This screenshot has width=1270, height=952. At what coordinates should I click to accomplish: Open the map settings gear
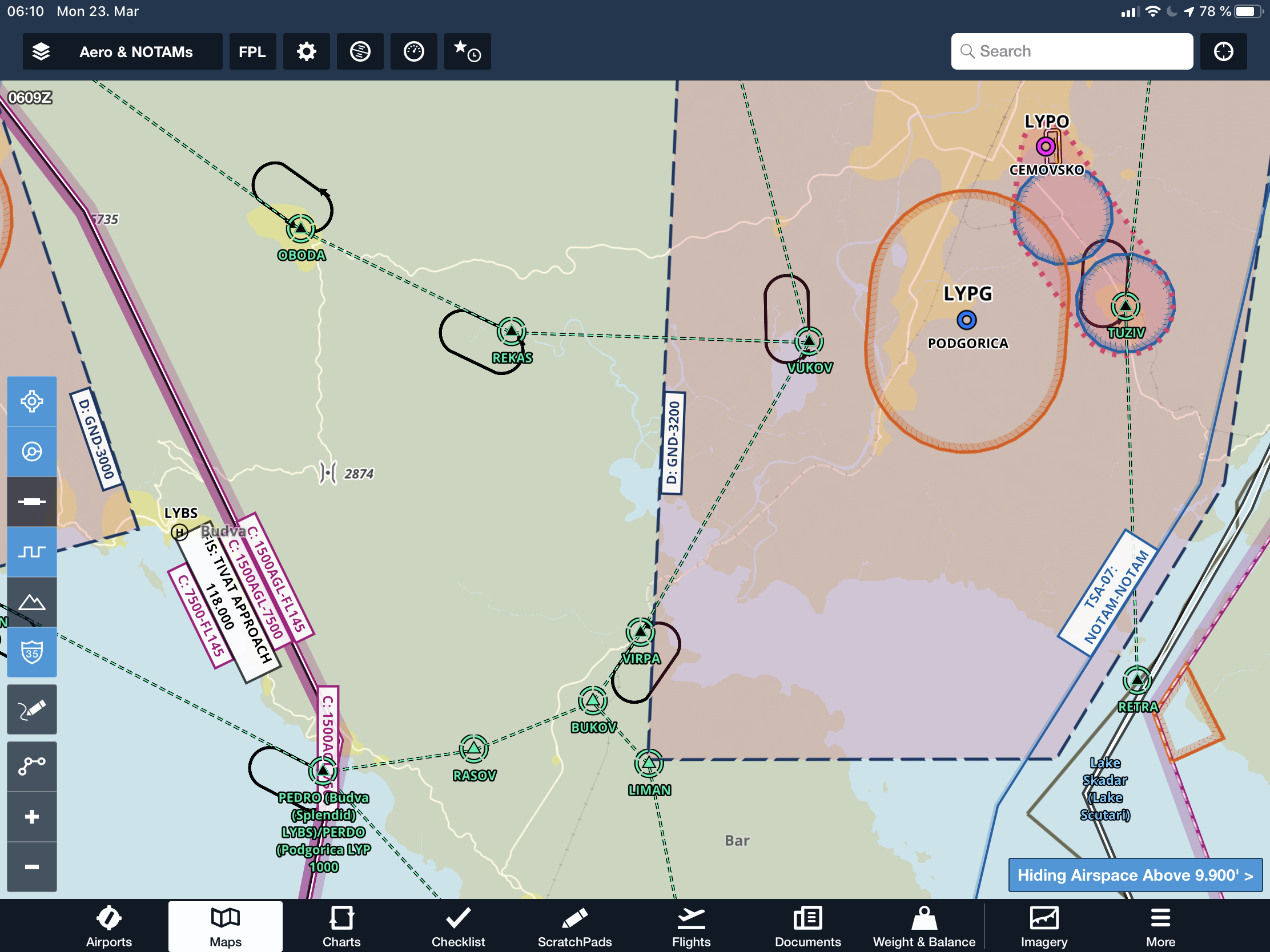coord(306,51)
